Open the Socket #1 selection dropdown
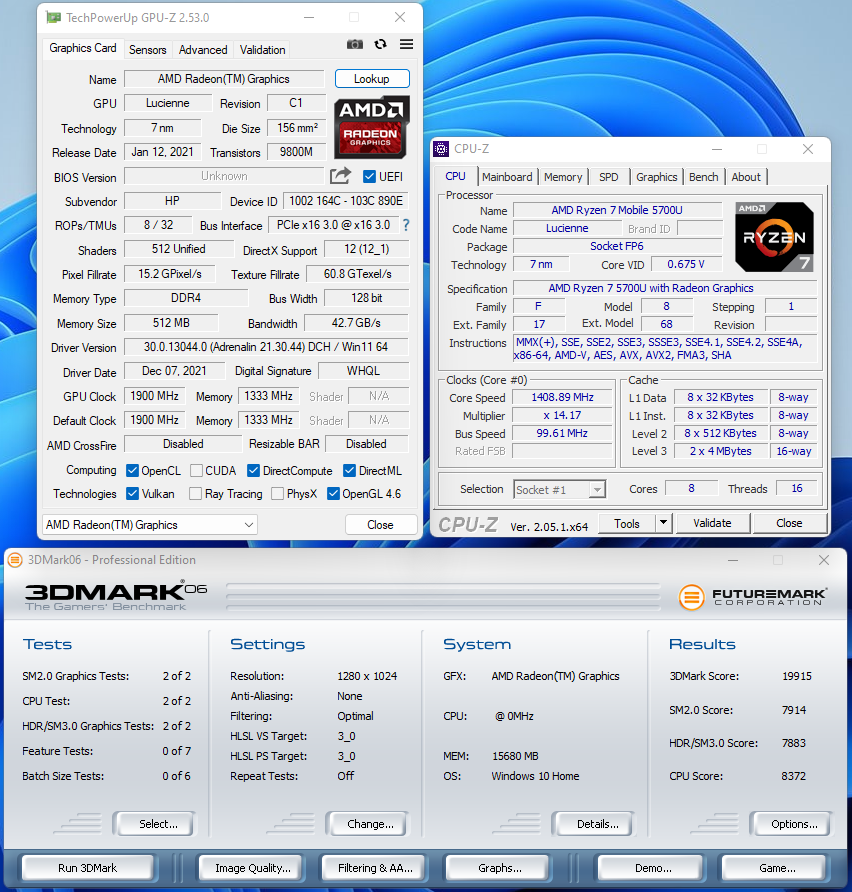Screen dimensions: 852x892 pyautogui.click(x=560, y=489)
